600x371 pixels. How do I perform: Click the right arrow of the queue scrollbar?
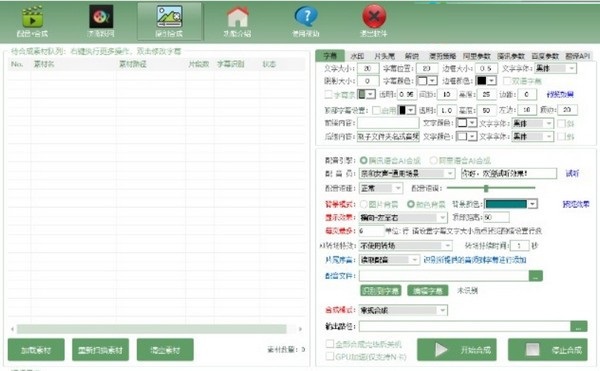pos(300,329)
